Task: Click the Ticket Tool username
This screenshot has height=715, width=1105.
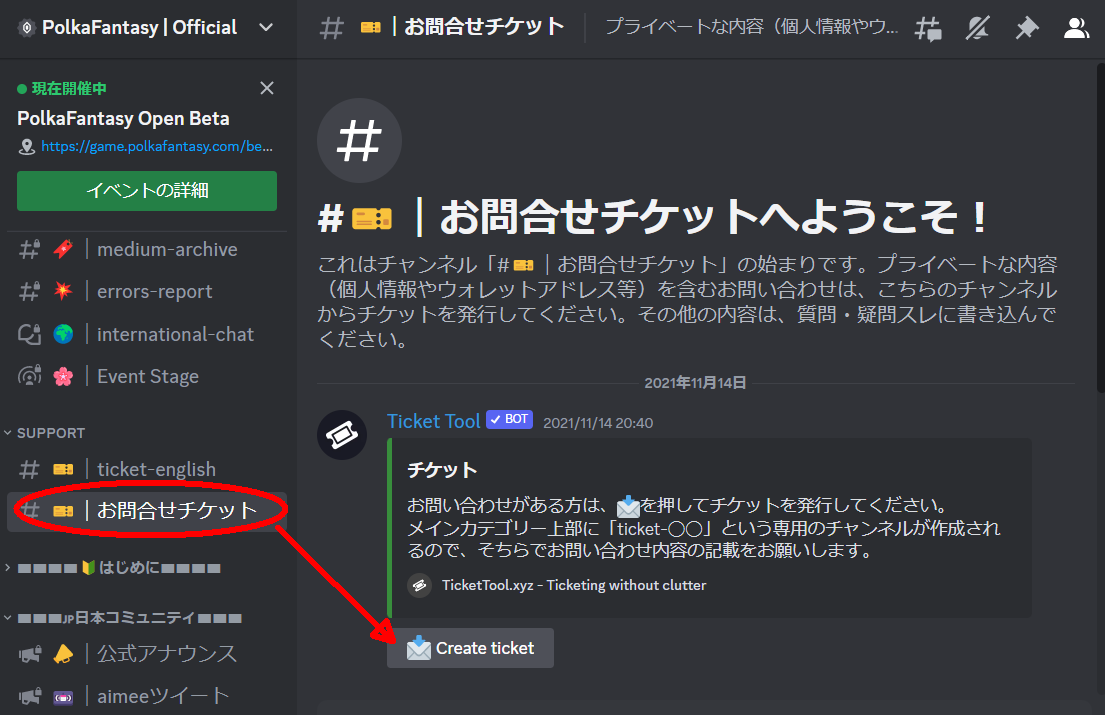Action: [433, 421]
